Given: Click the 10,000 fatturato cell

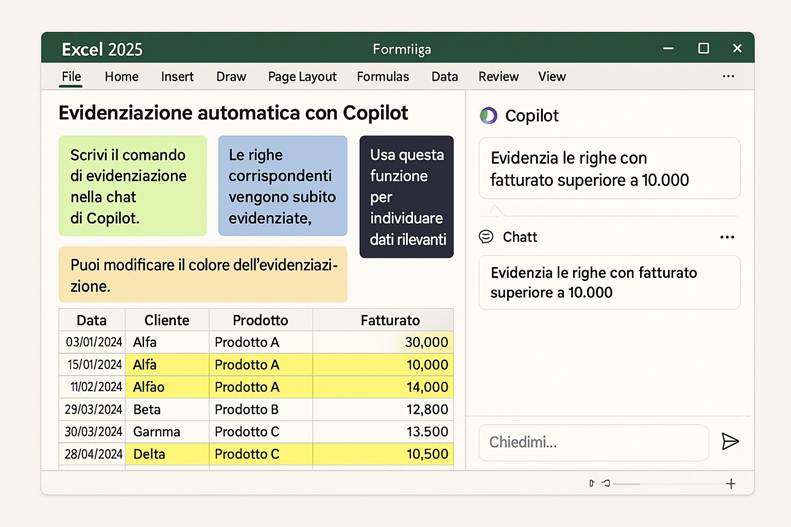Looking at the screenshot, I should pyautogui.click(x=383, y=365).
